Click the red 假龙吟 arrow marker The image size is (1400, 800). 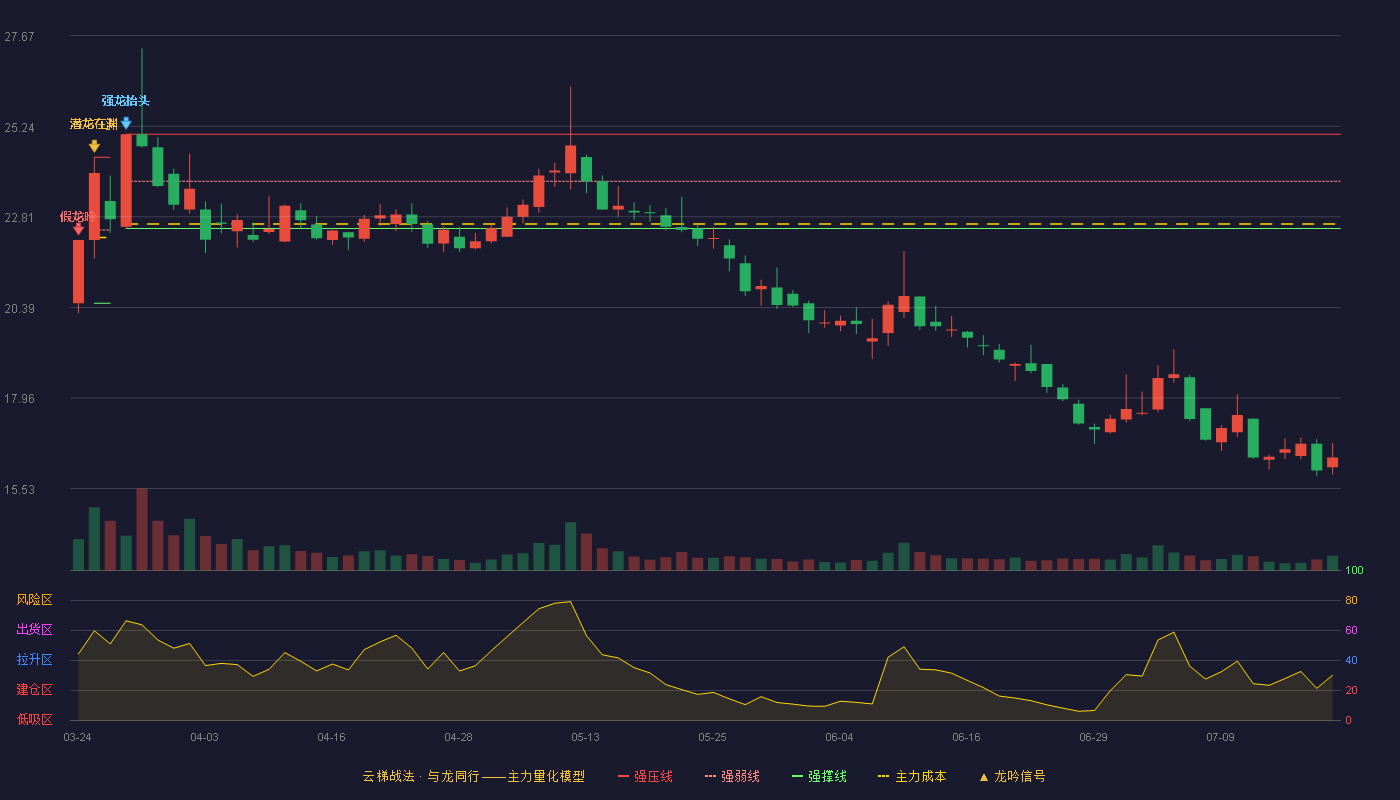pos(78,230)
